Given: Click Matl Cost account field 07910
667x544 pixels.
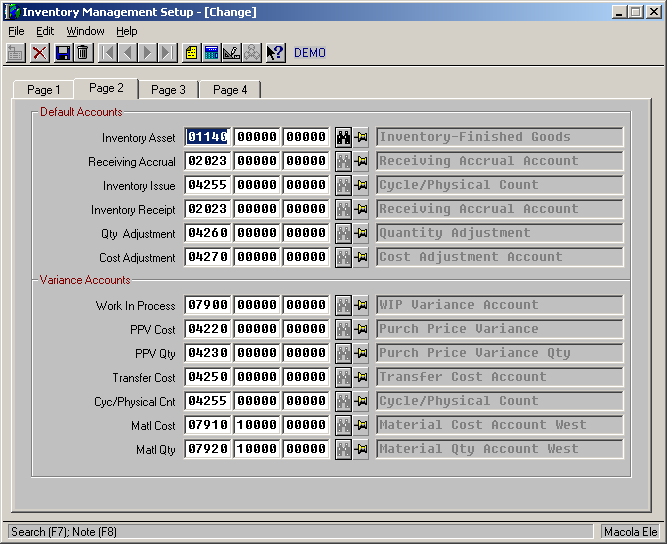Looking at the screenshot, I should [x=208, y=425].
